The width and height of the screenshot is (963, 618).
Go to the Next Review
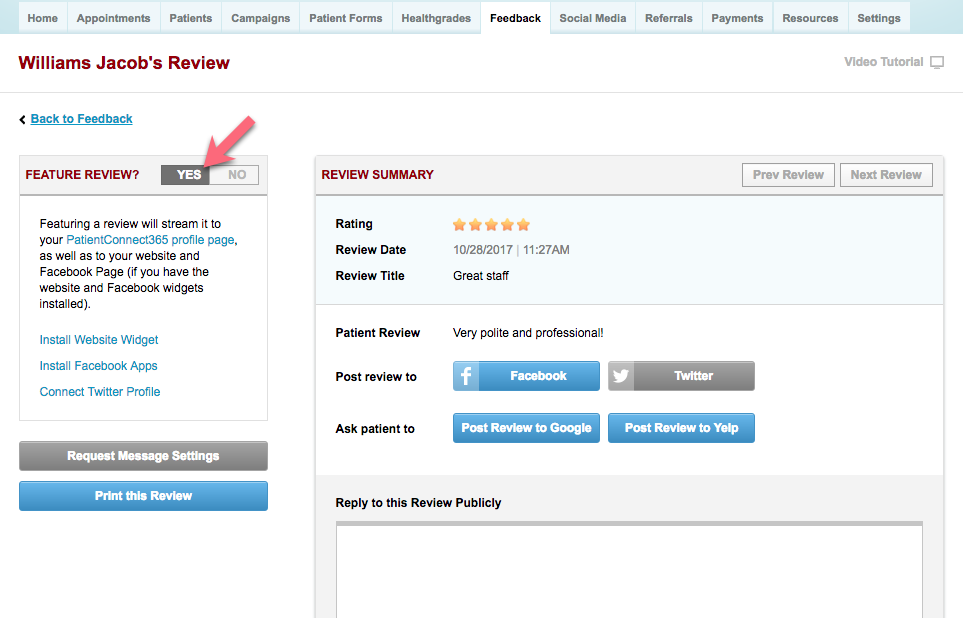click(x=885, y=175)
